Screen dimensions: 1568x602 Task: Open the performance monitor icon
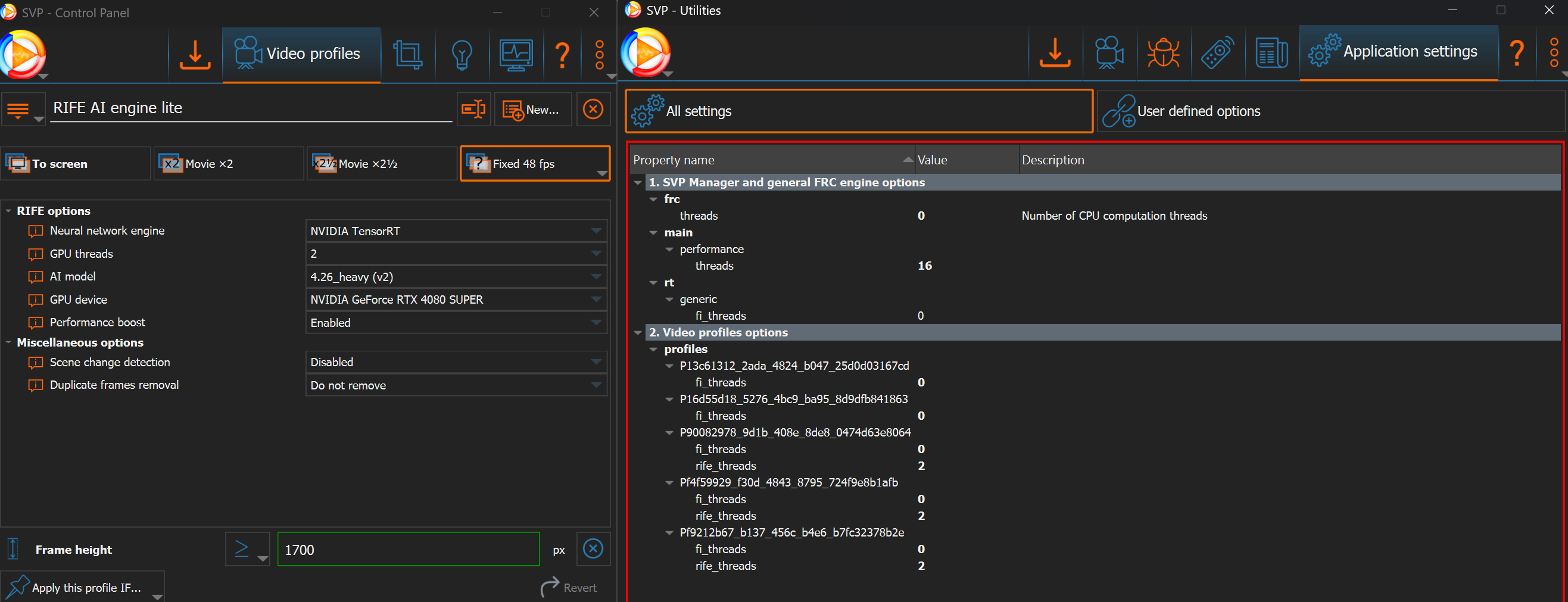coord(516,55)
